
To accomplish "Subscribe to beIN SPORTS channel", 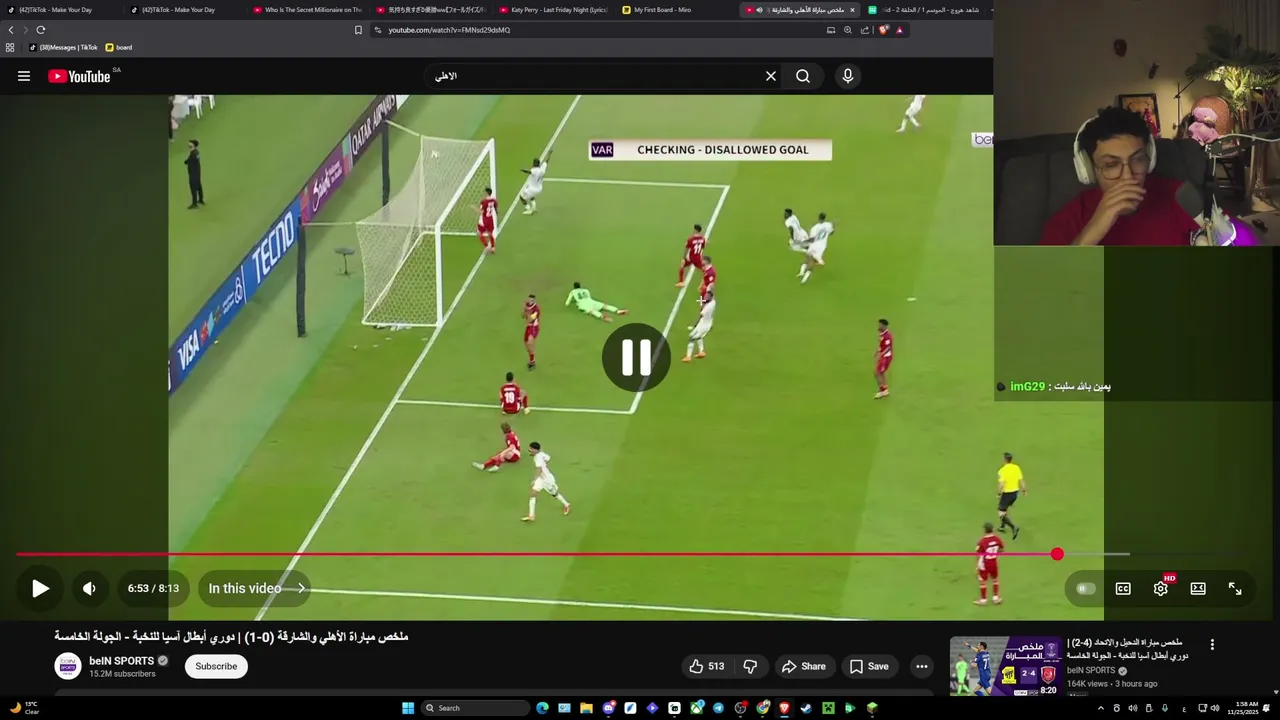I will coord(216,666).
